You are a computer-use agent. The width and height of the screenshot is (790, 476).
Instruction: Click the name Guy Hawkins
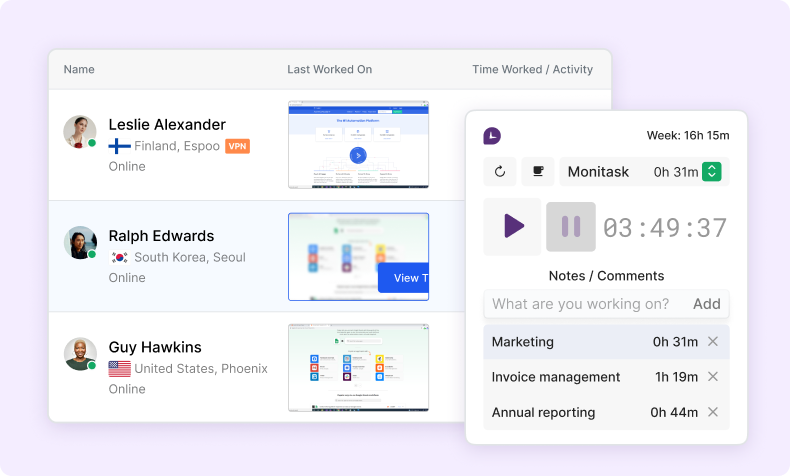(155, 347)
